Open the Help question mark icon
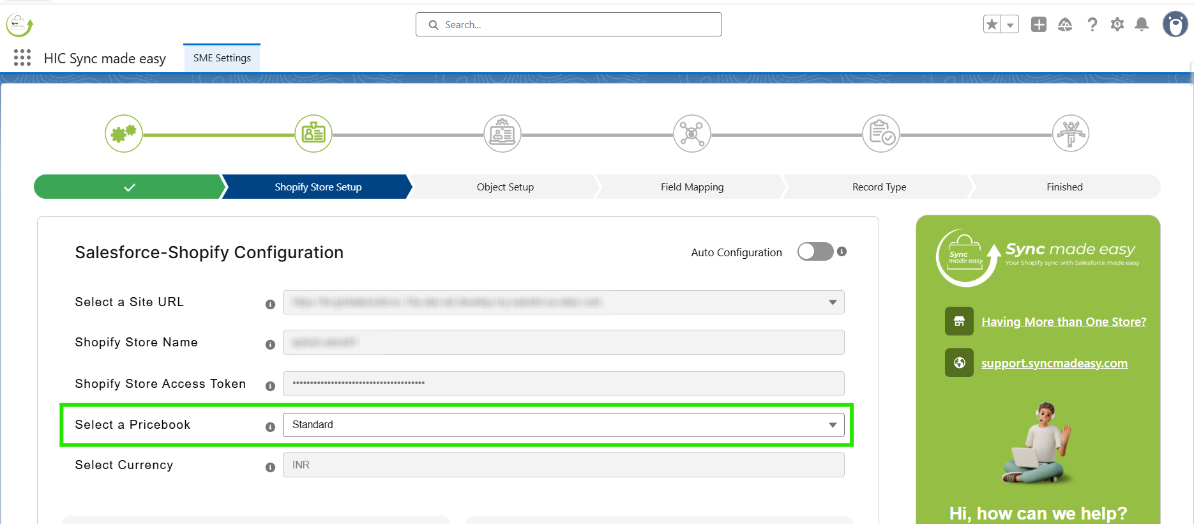The image size is (1194, 524). pos(1092,24)
